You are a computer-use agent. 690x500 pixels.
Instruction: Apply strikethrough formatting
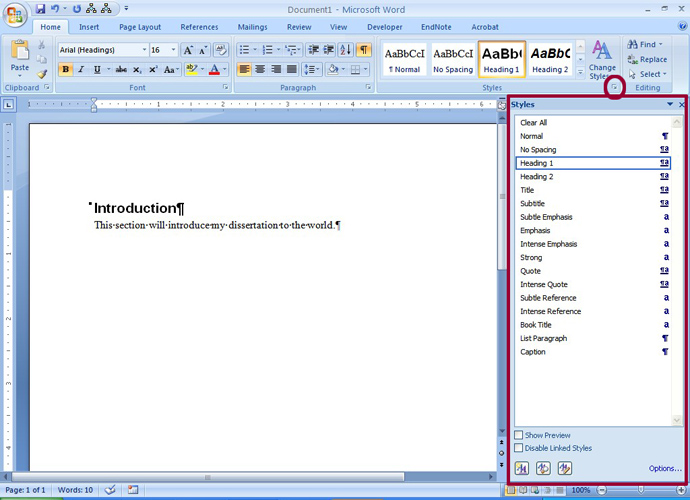[121, 70]
